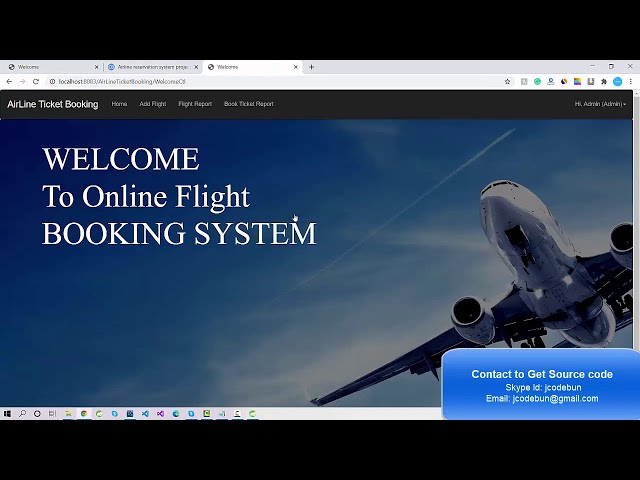Go back using the browser back arrow
This screenshot has height=480, width=640.
9,82
